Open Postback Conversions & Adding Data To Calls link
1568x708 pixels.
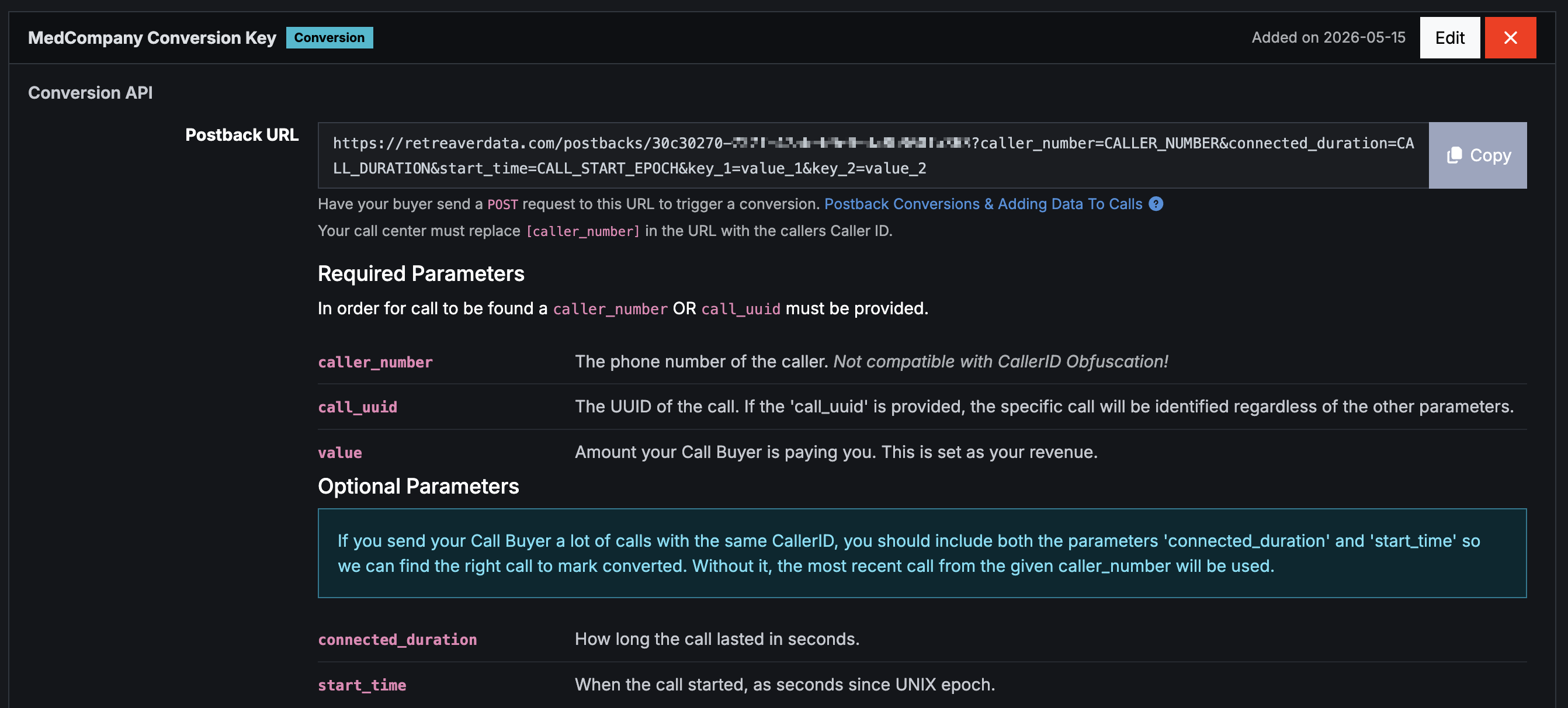click(x=983, y=204)
